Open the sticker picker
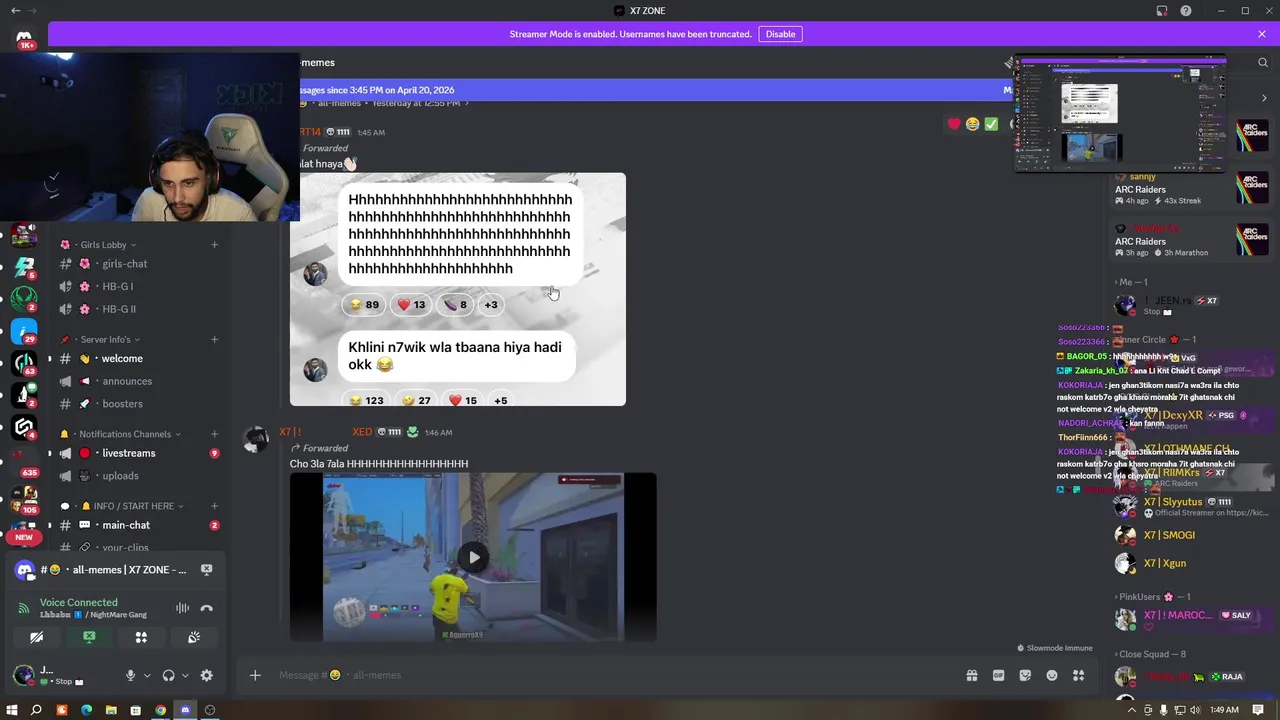Viewport: 1280px width, 720px height. point(1025,675)
